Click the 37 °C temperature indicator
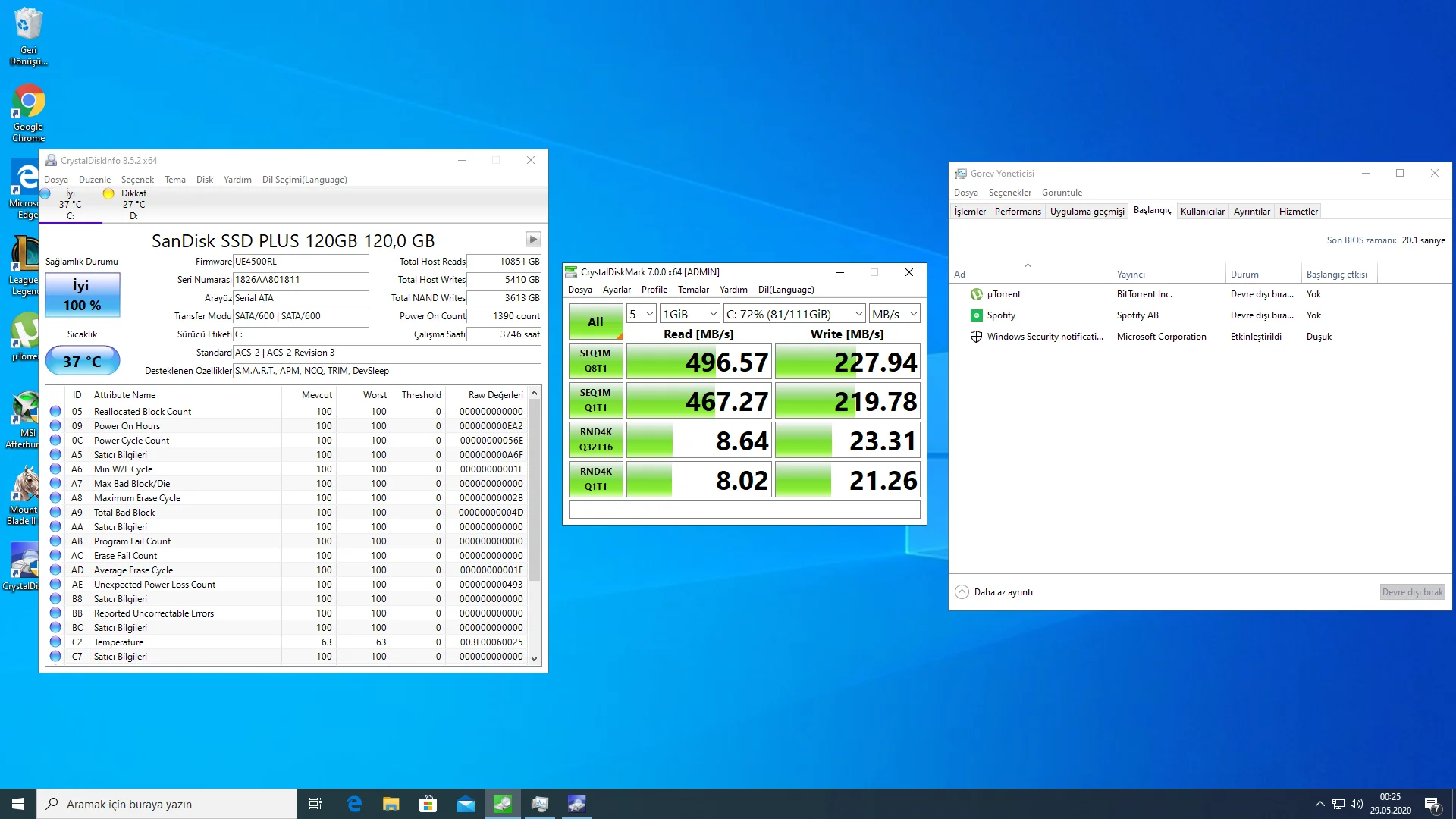Screen dimensions: 1456x819 (82, 361)
